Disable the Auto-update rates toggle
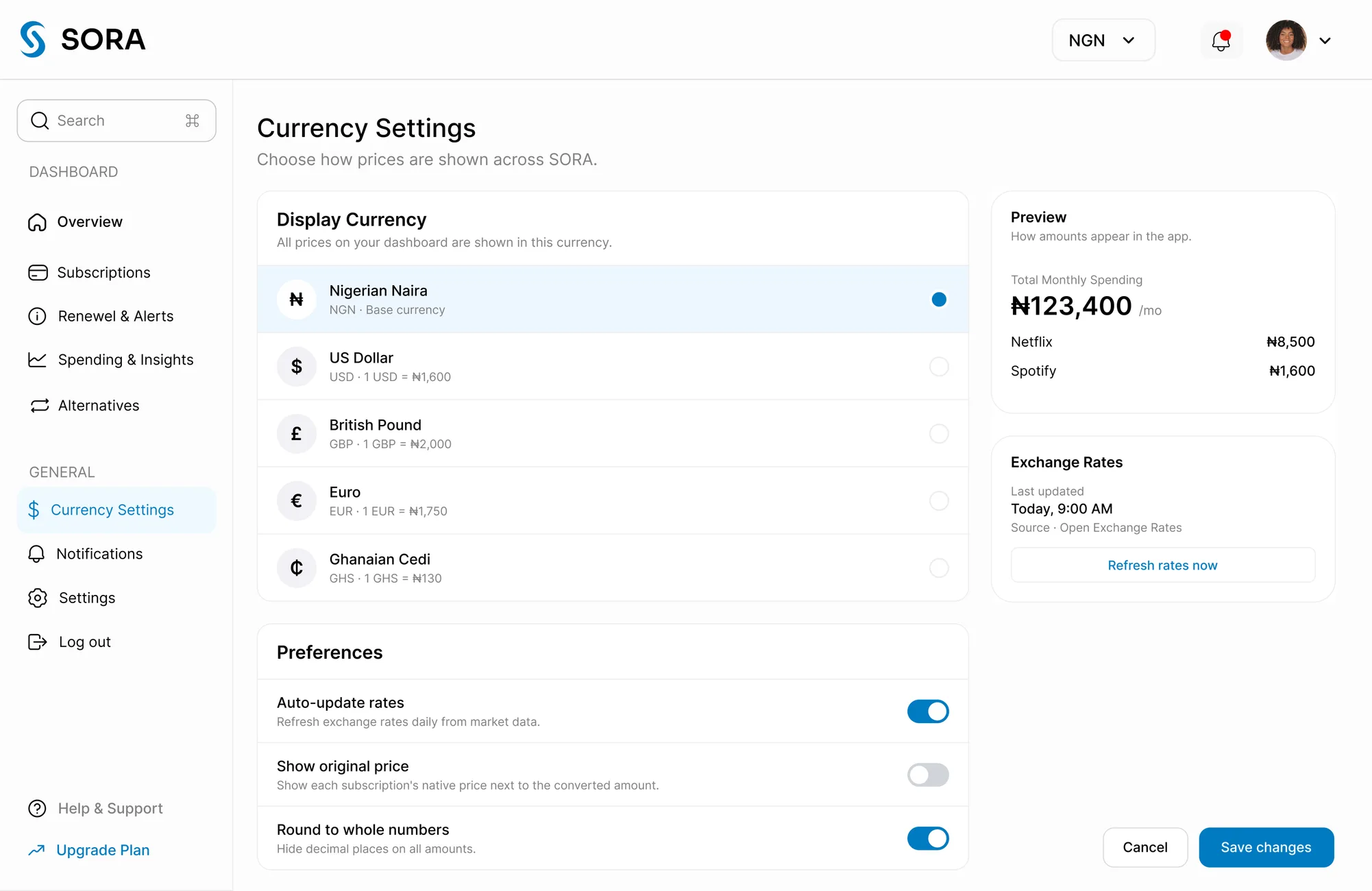Screen dimensions: 1372x891 coord(928,711)
